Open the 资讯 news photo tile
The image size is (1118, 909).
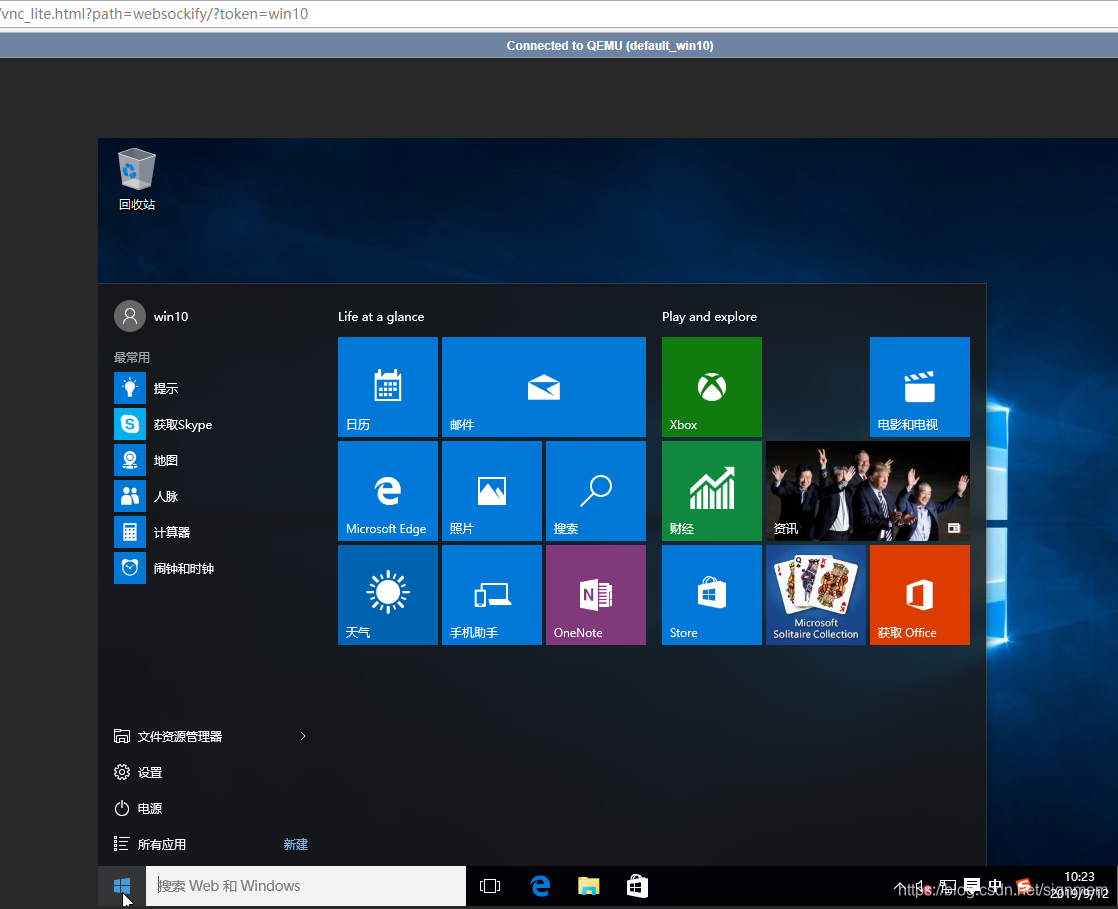(x=868, y=491)
